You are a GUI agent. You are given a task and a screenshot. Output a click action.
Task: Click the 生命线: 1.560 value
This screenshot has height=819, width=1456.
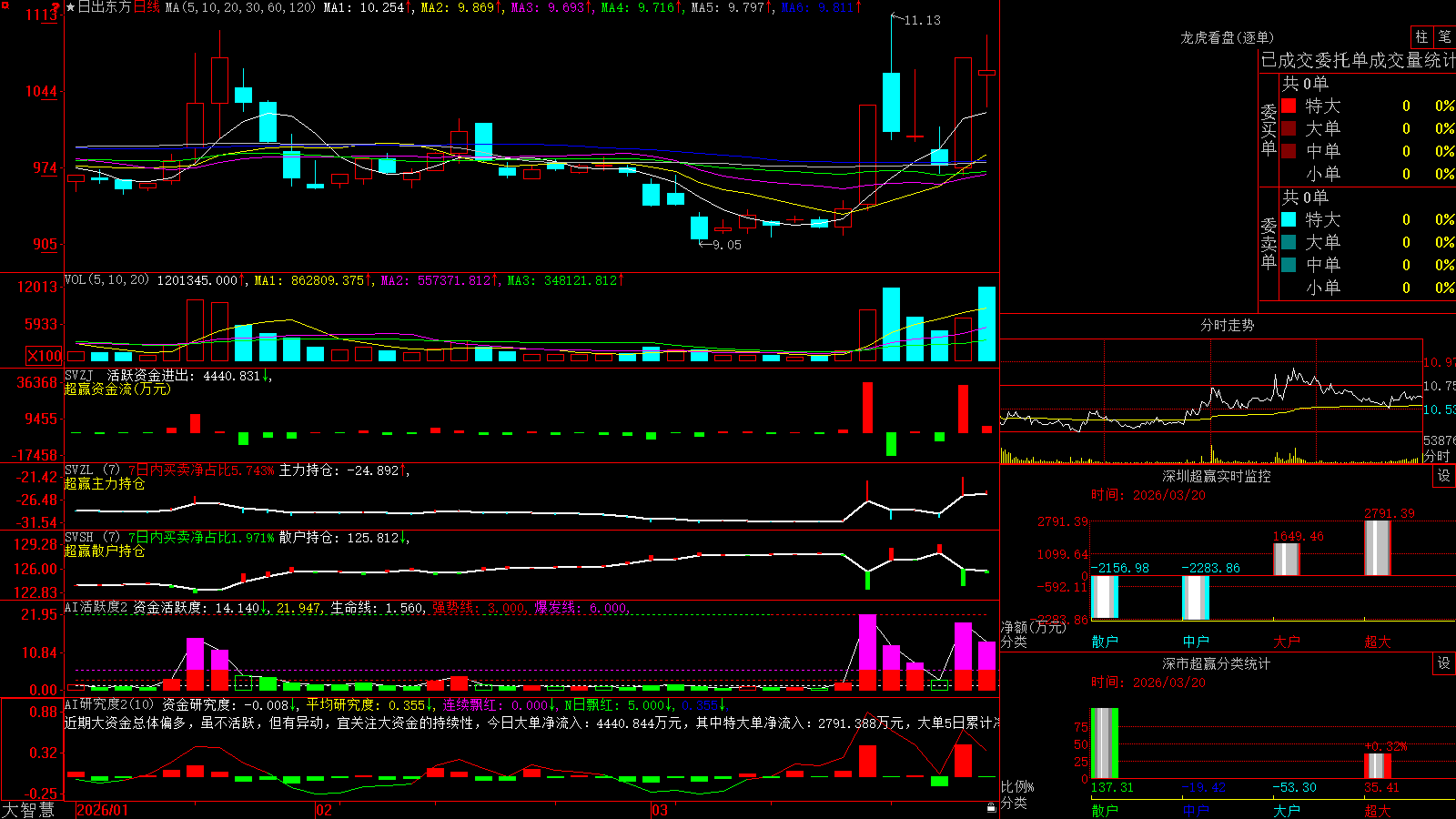tap(377, 608)
